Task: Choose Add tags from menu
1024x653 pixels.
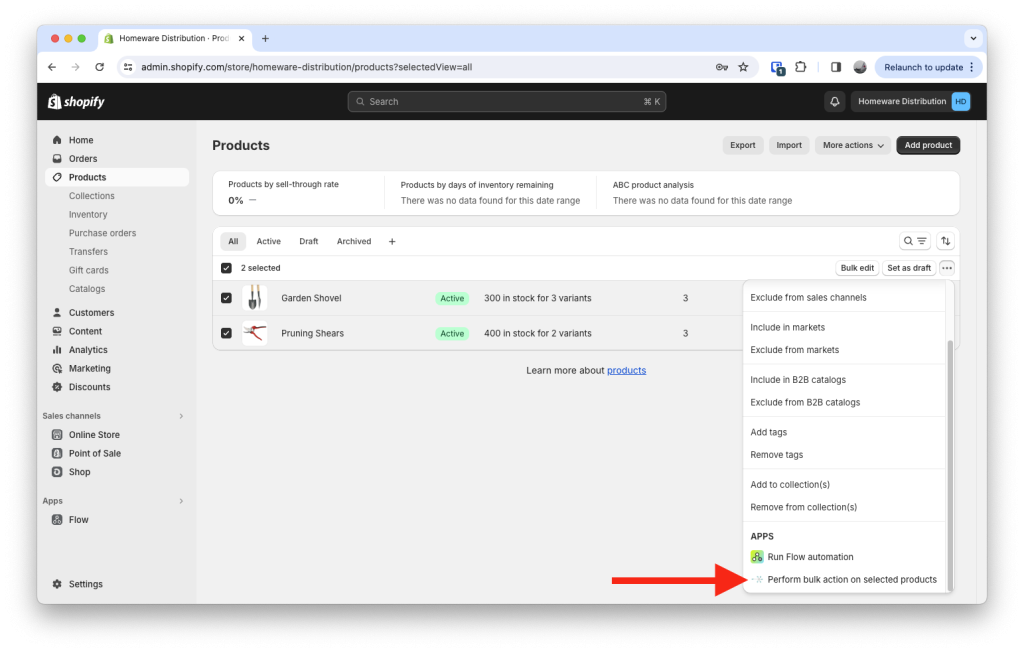Action: point(769,432)
